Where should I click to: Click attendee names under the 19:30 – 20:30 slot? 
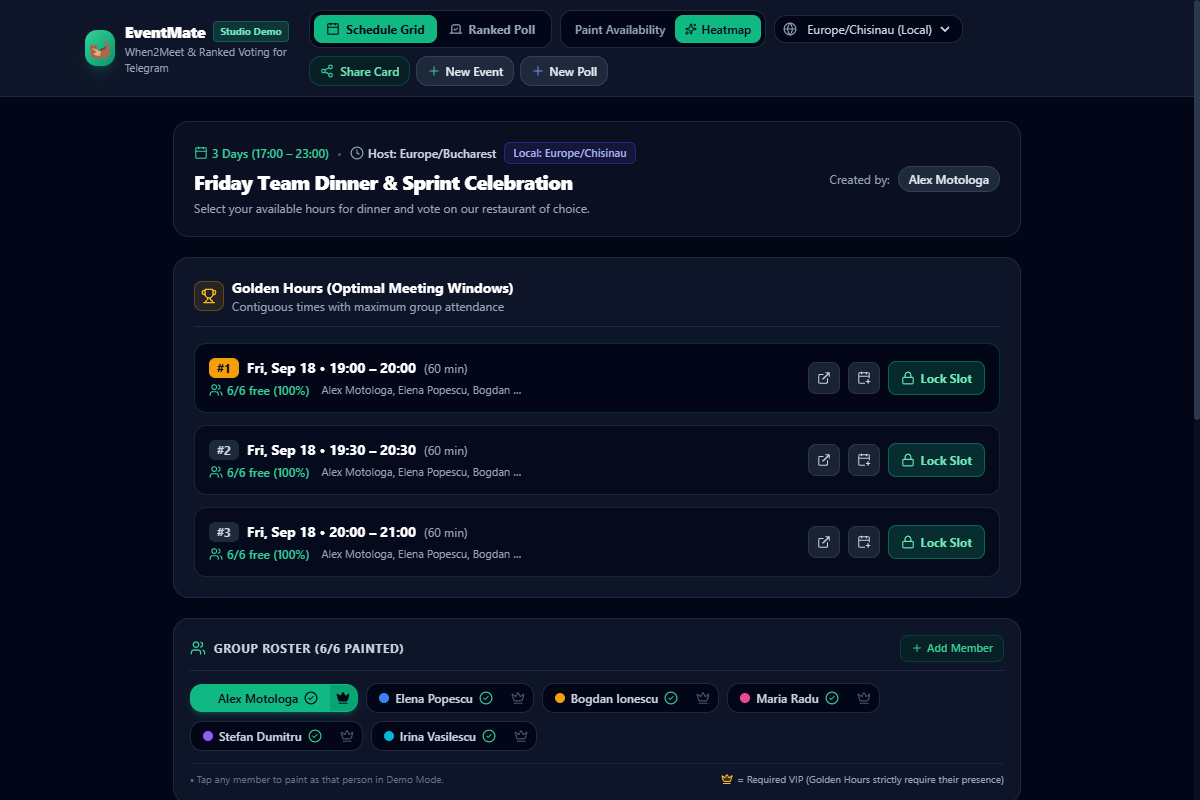pyautogui.click(x=421, y=472)
